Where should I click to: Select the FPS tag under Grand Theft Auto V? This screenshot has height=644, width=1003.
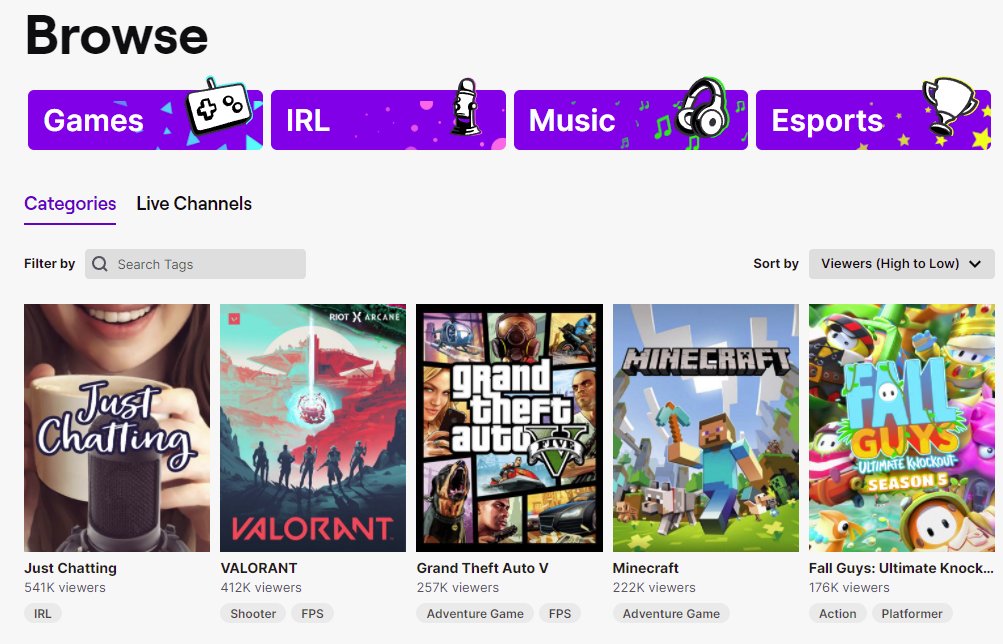tap(560, 613)
